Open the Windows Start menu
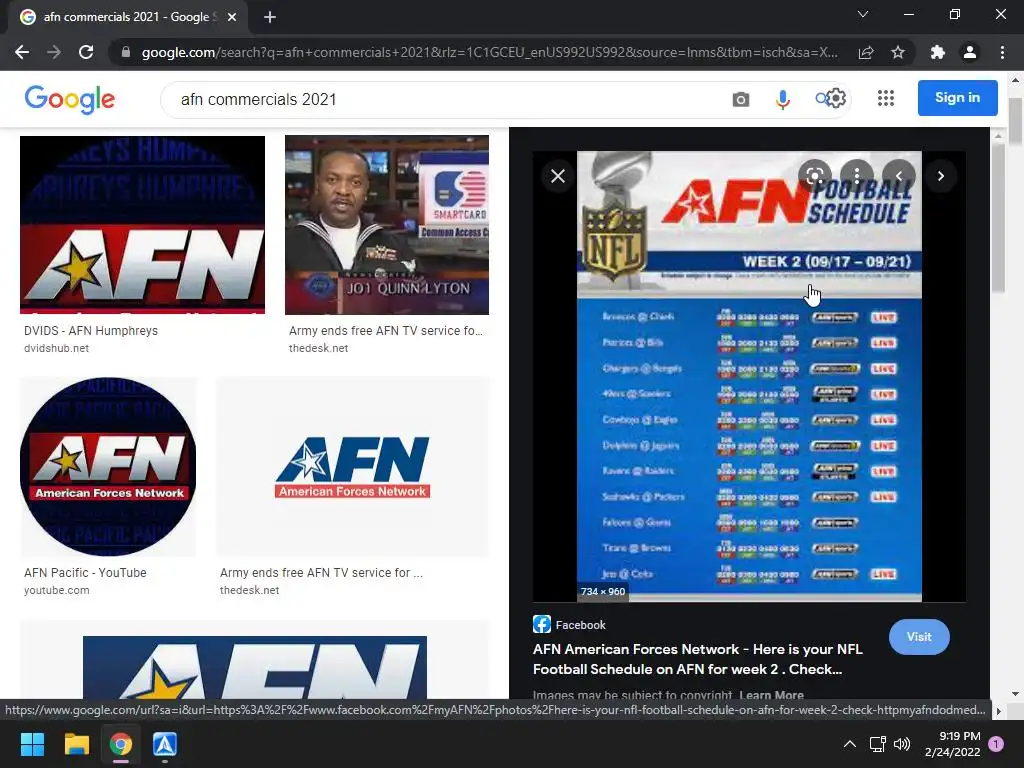Viewport: 1024px width, 768px height. click(x=33, y=744)
